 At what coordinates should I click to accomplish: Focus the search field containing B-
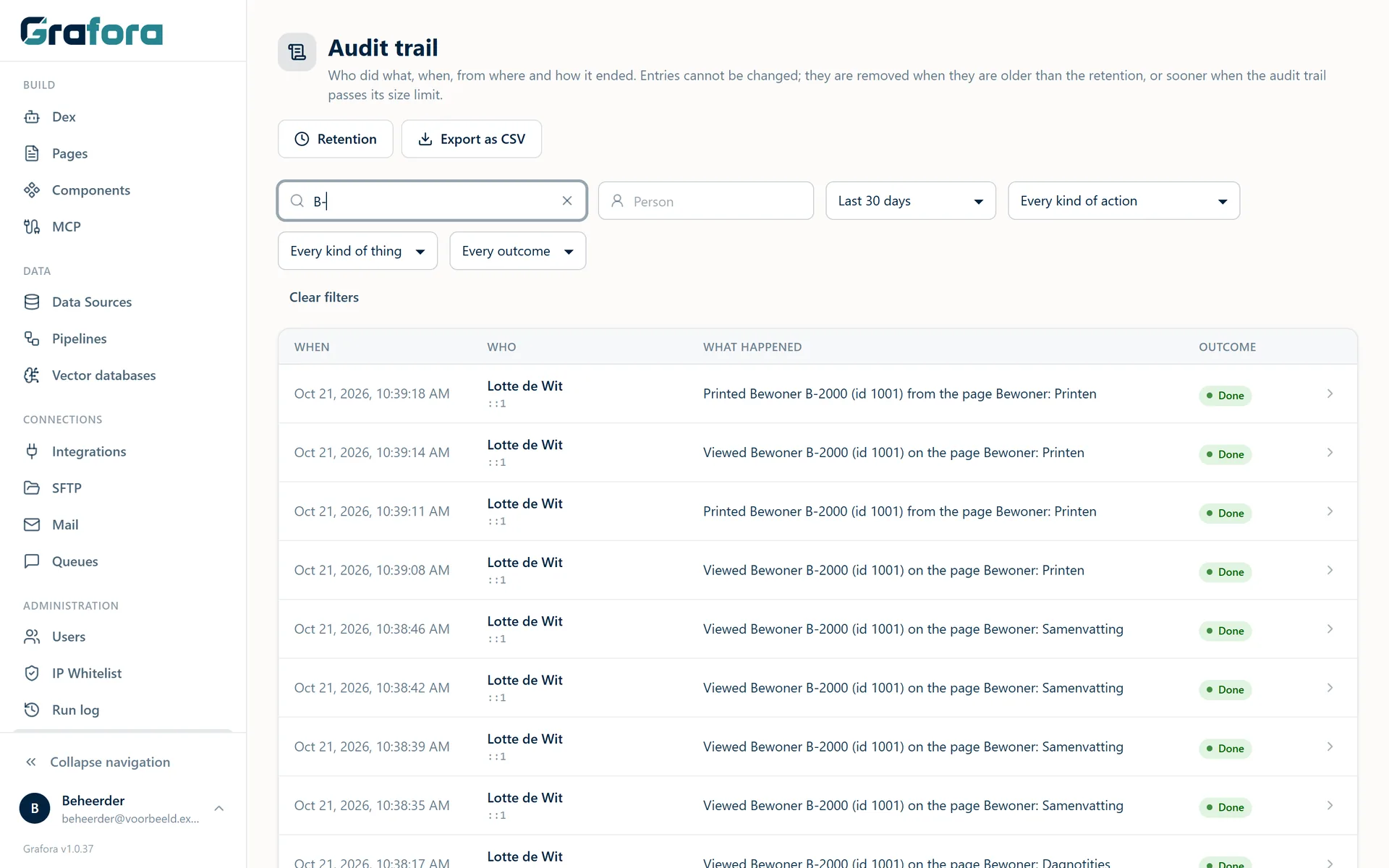pos(432,201)
